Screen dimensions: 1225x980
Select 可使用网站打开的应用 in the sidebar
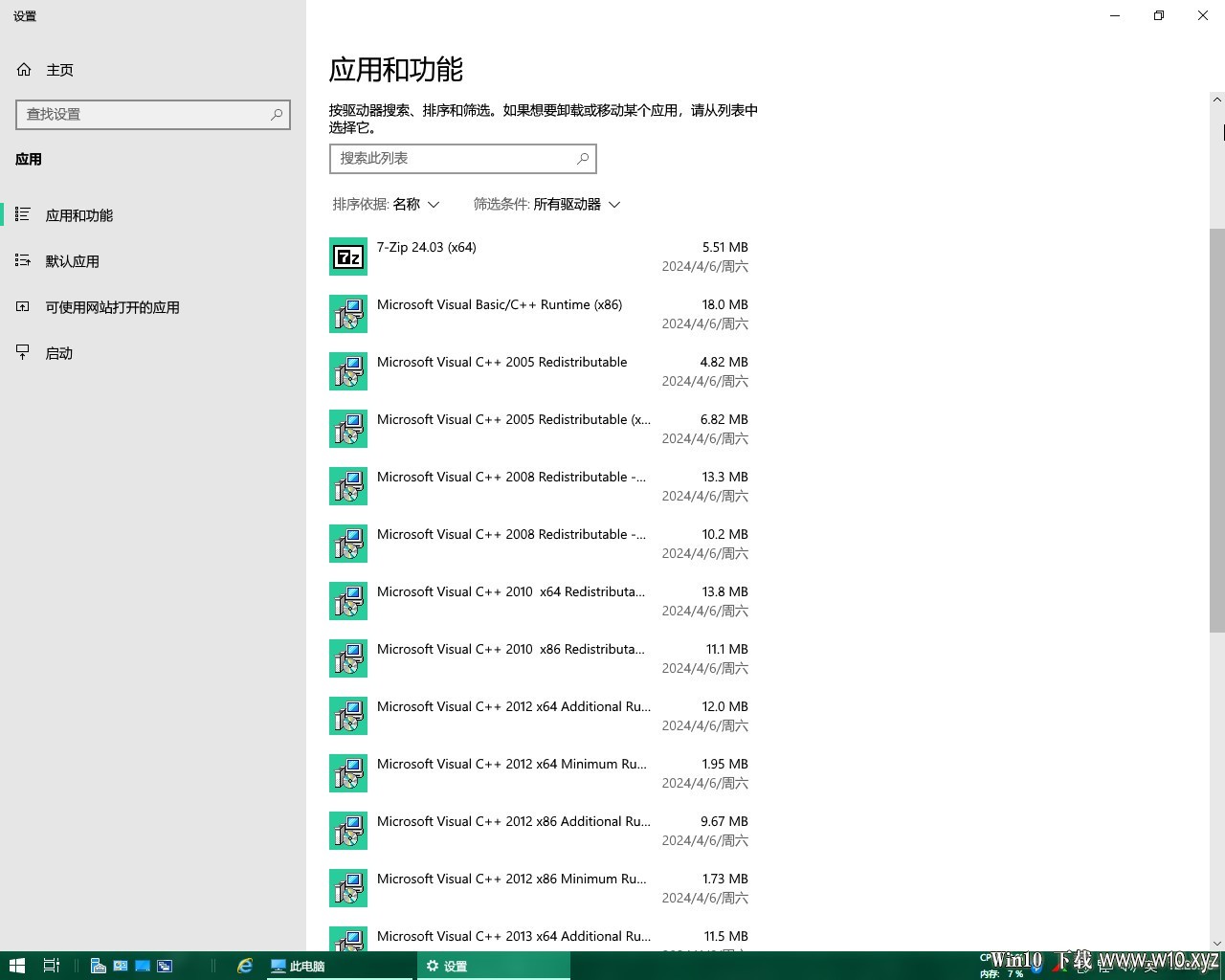click(153, 307)
